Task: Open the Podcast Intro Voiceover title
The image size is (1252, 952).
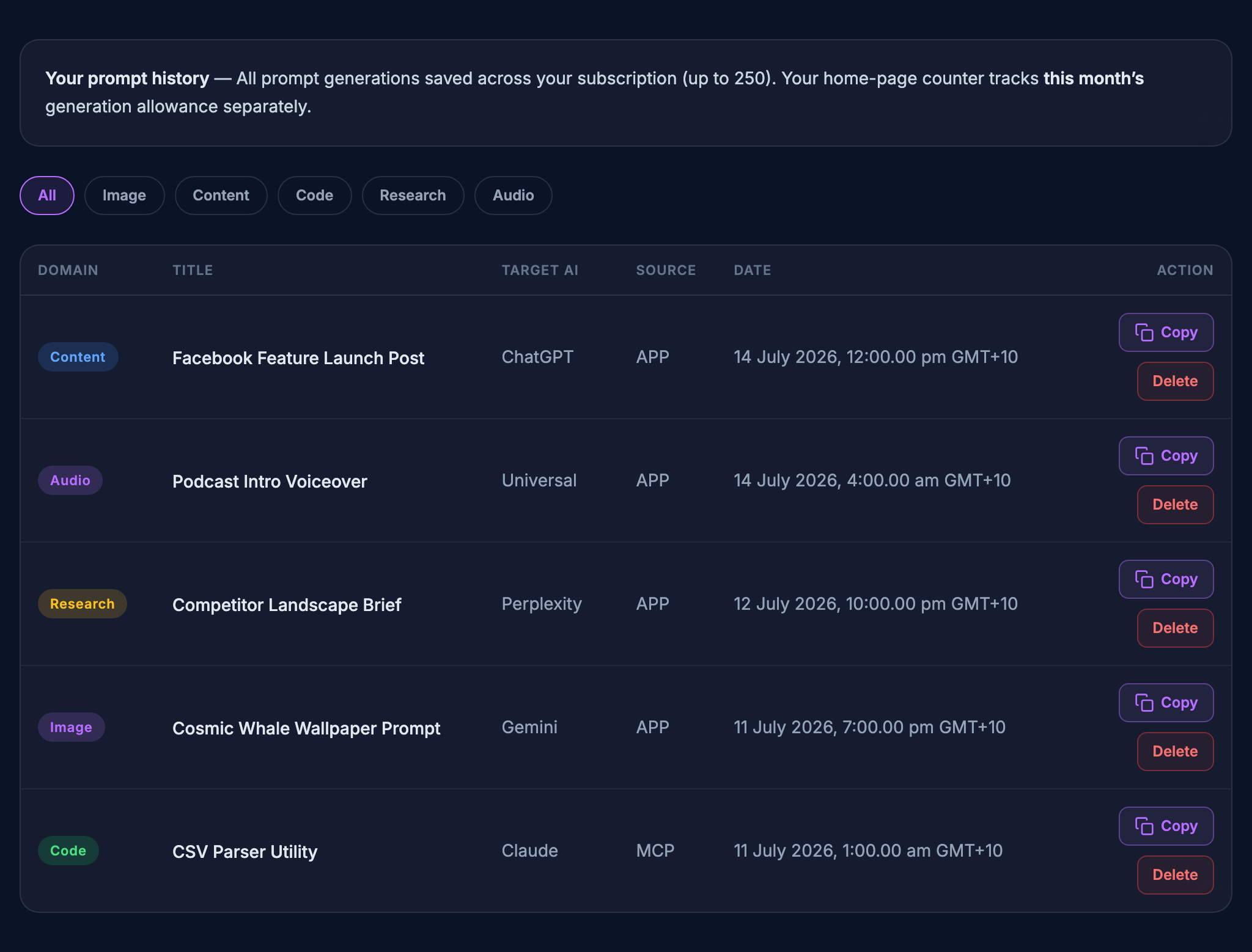Action: coord(270,481)
